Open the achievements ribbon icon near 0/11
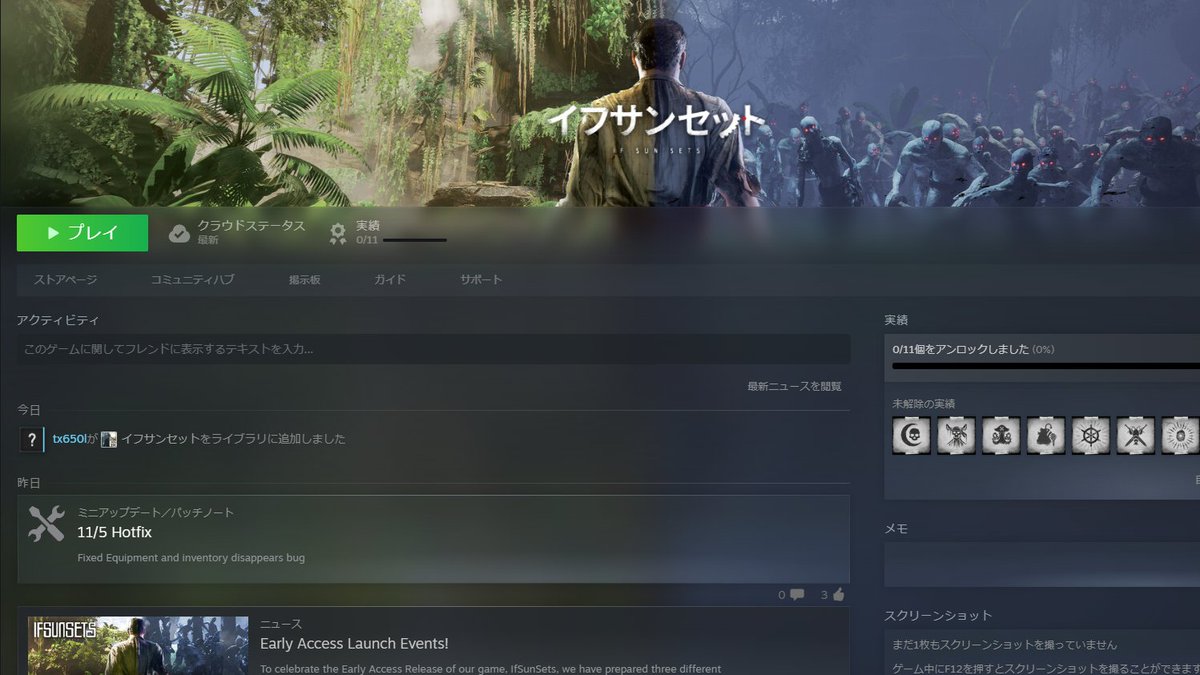Screen dimensions: 1200x675 (x=339, y=234)
